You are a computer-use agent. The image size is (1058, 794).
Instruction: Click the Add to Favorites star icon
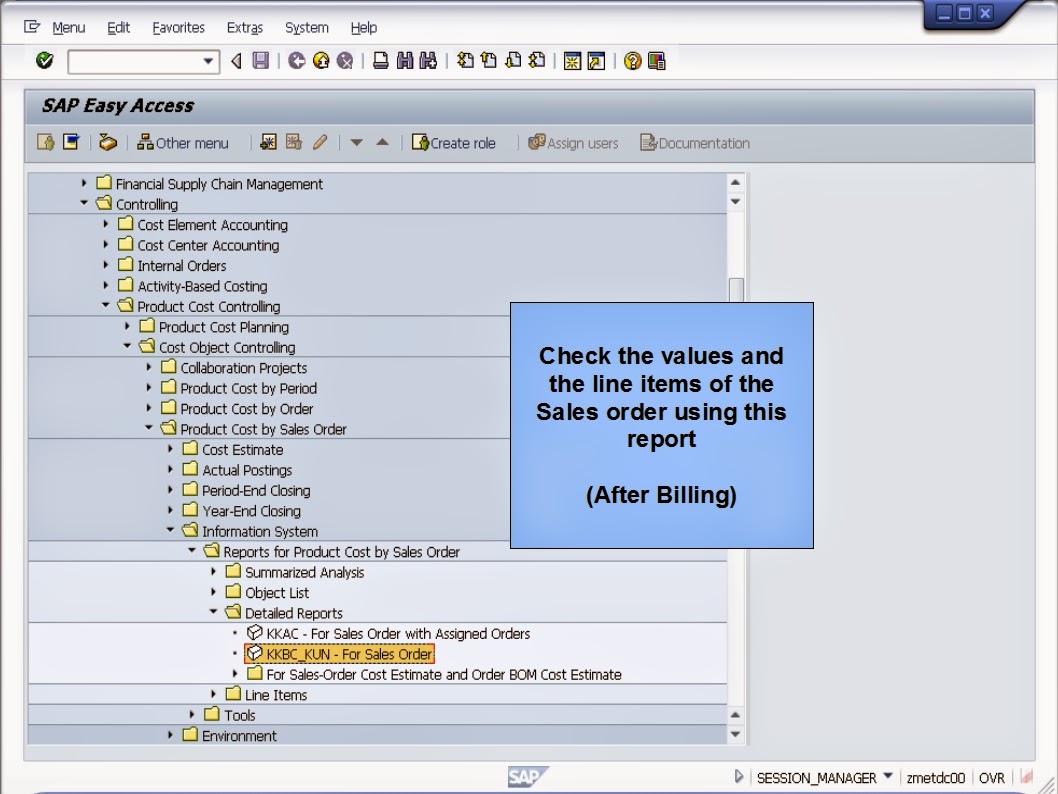(268, 142)
